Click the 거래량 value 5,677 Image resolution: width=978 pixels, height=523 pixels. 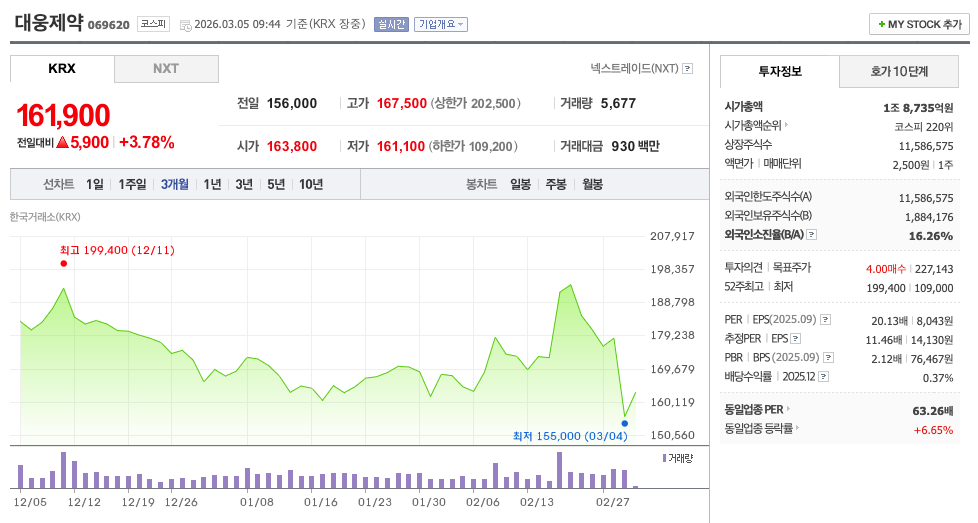618,103
